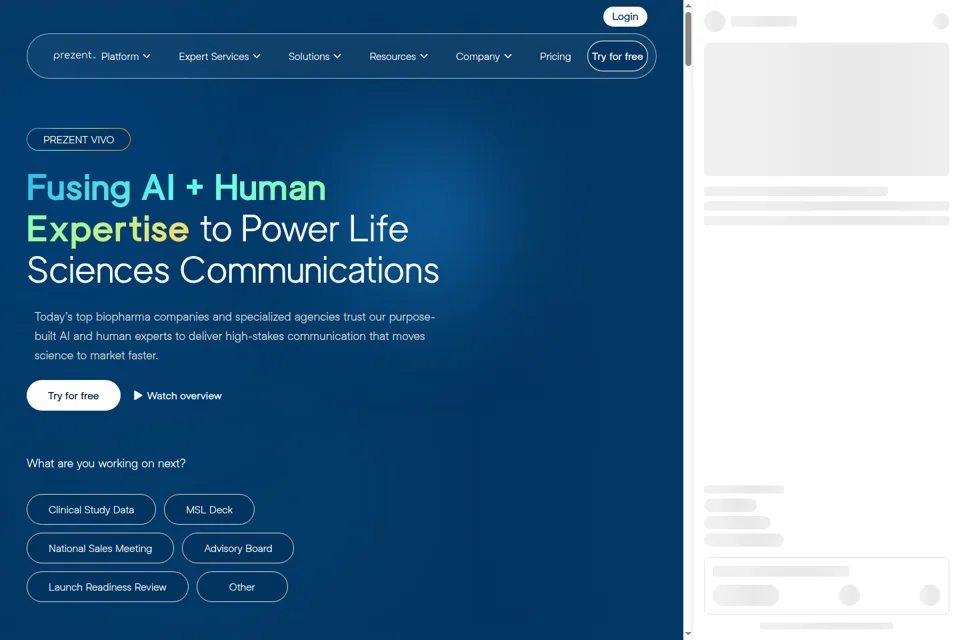Click the page vertical scrollbar thumb
Viewport: 960px width, 640px height.
(x=688, y=38)
